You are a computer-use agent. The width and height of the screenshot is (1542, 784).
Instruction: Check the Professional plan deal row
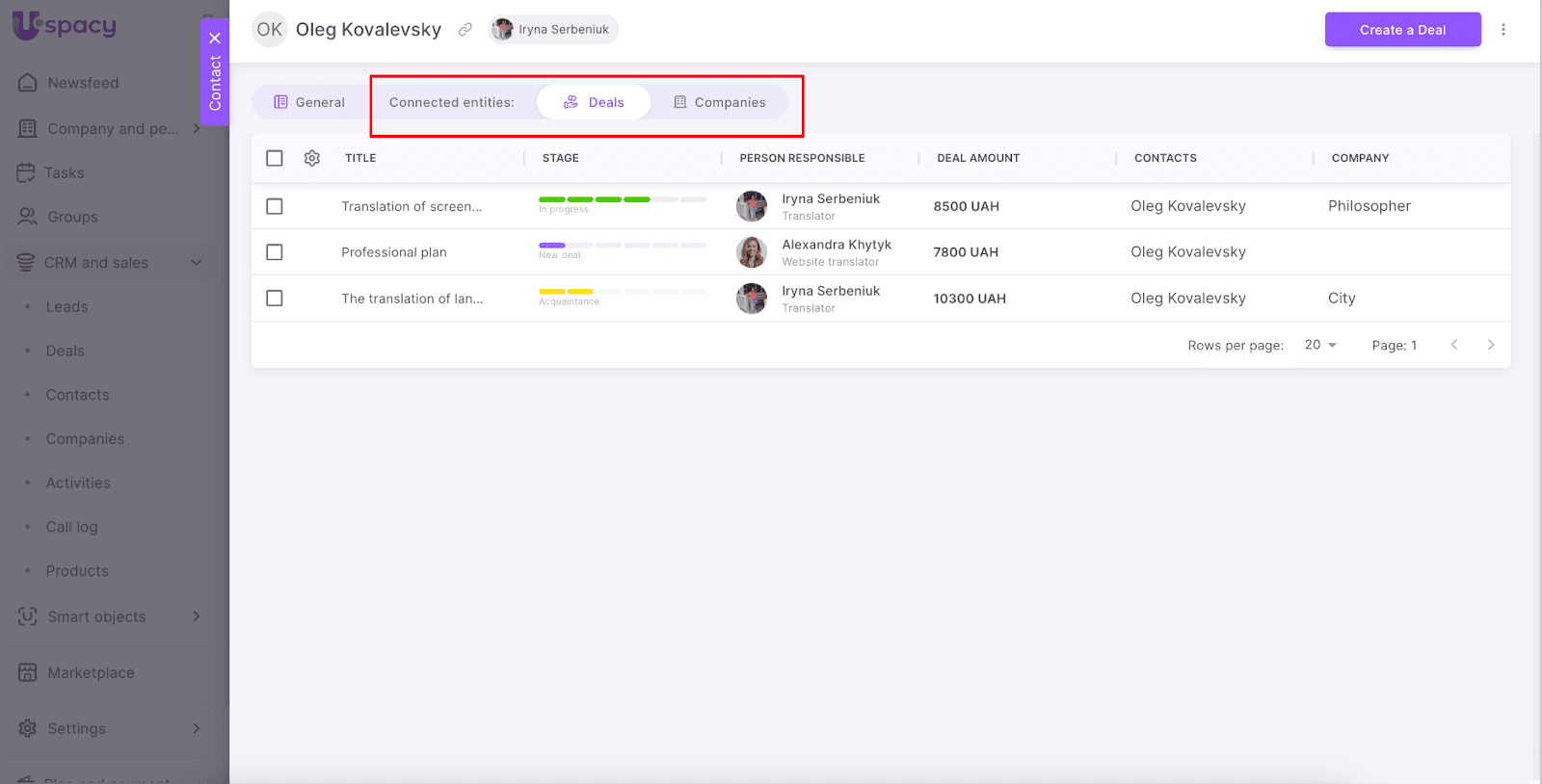[x=275, y=252]
